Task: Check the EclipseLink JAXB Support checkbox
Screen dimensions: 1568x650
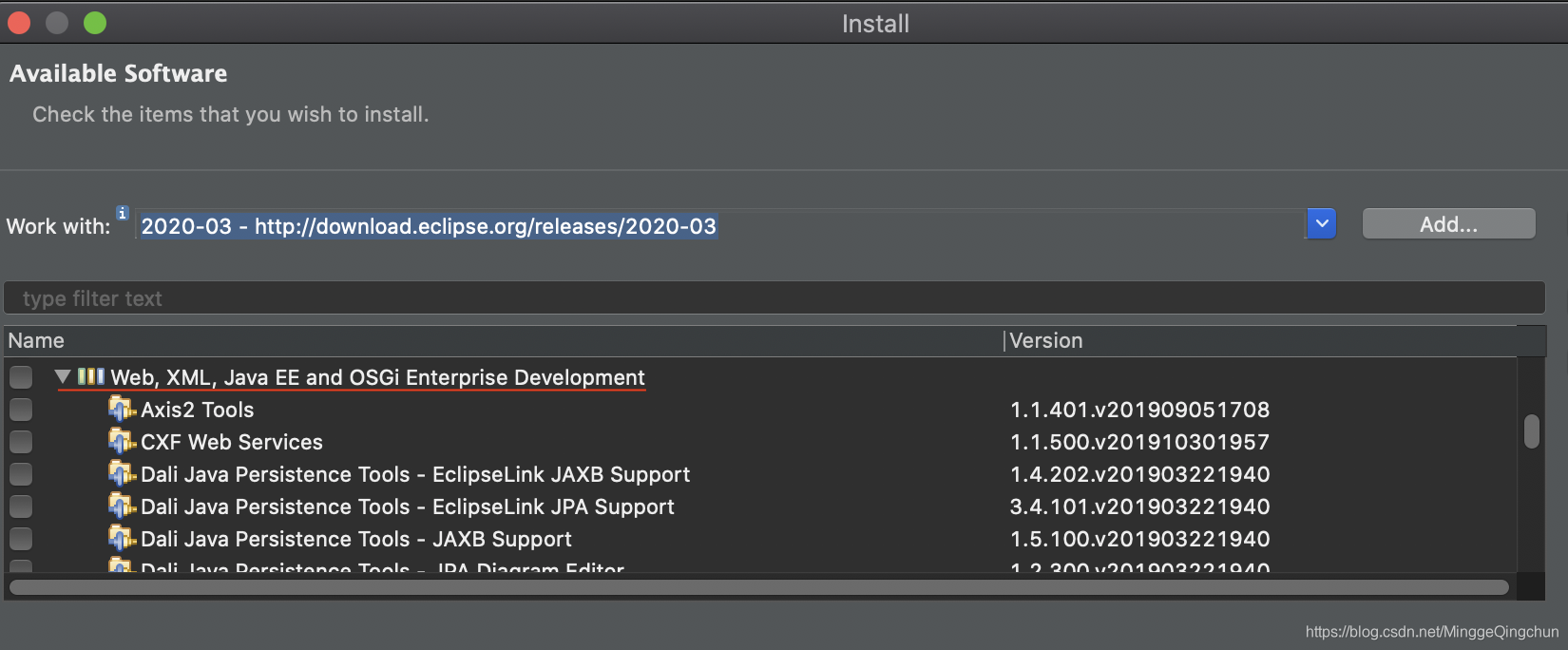Action: point(21,474)
